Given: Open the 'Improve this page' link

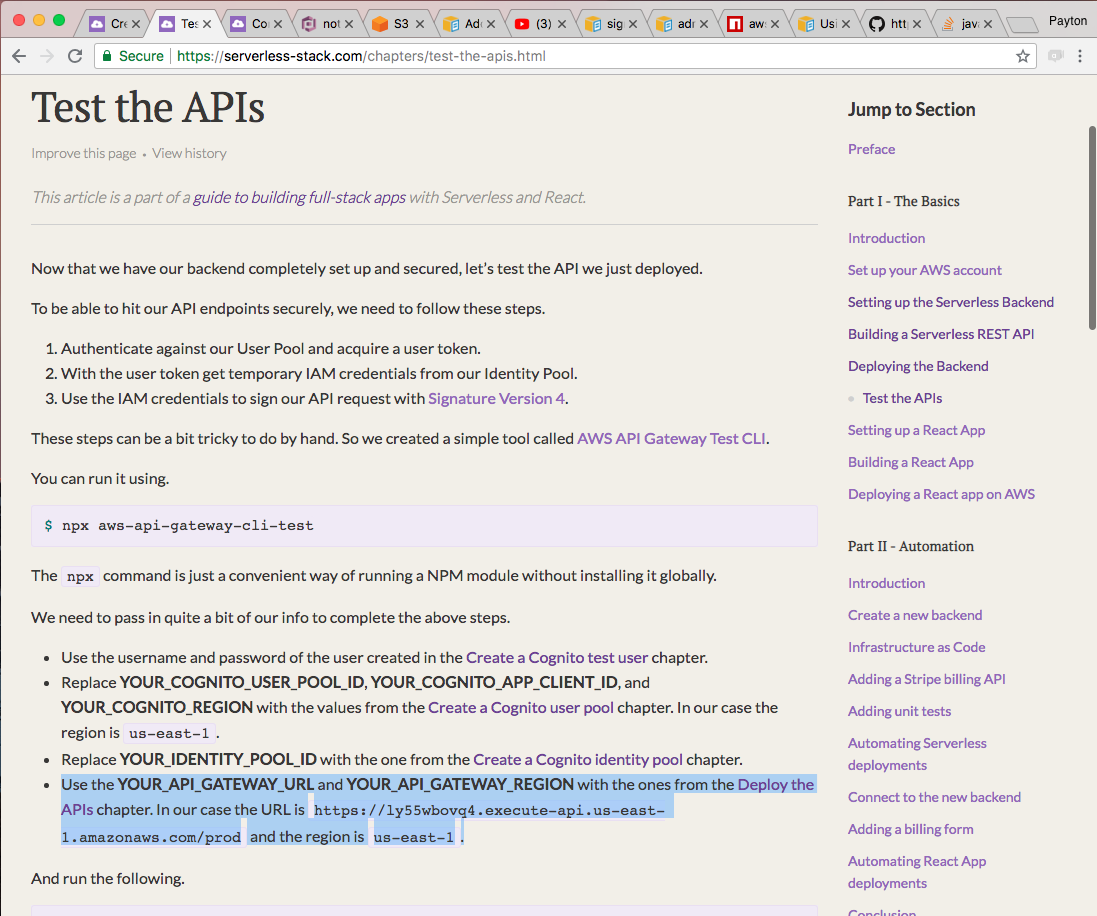Looking at the screenshot, I should tap(84, 153).
